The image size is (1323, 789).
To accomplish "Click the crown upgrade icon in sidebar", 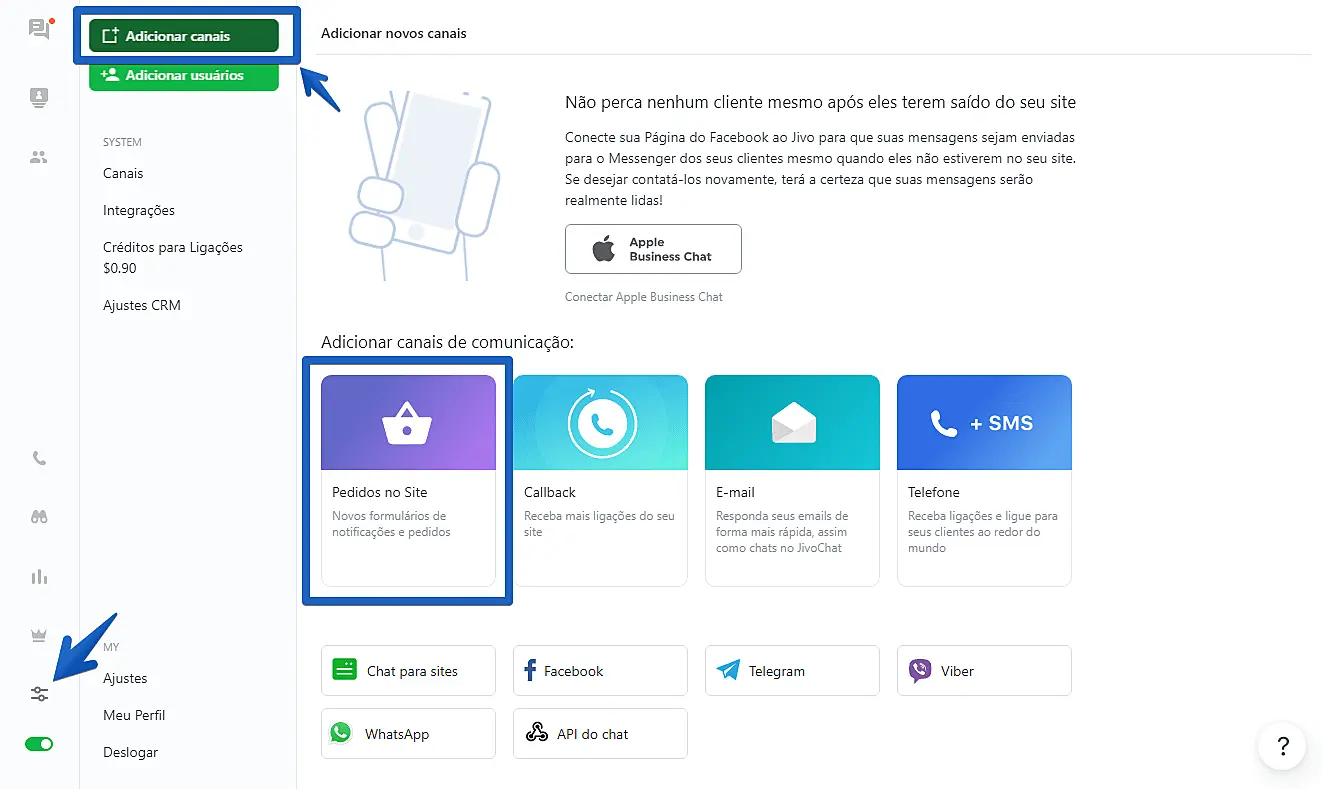I will click(39, 635).
